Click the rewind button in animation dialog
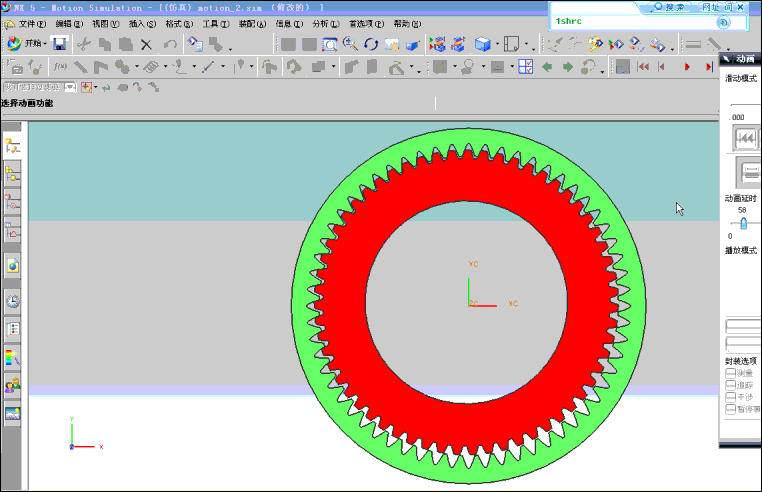The image size is (762, 492). click(745, 138)
